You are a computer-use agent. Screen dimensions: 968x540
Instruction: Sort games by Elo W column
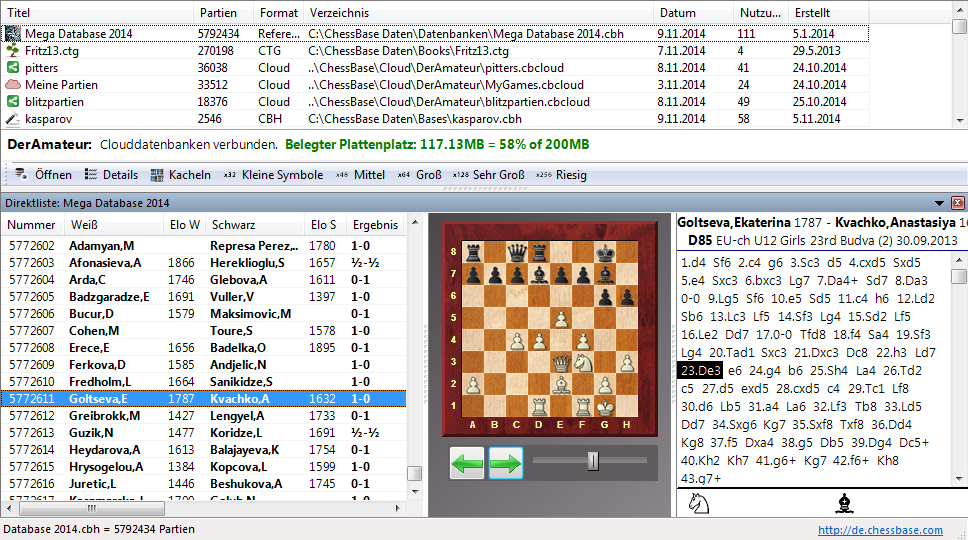click(185, 225)
